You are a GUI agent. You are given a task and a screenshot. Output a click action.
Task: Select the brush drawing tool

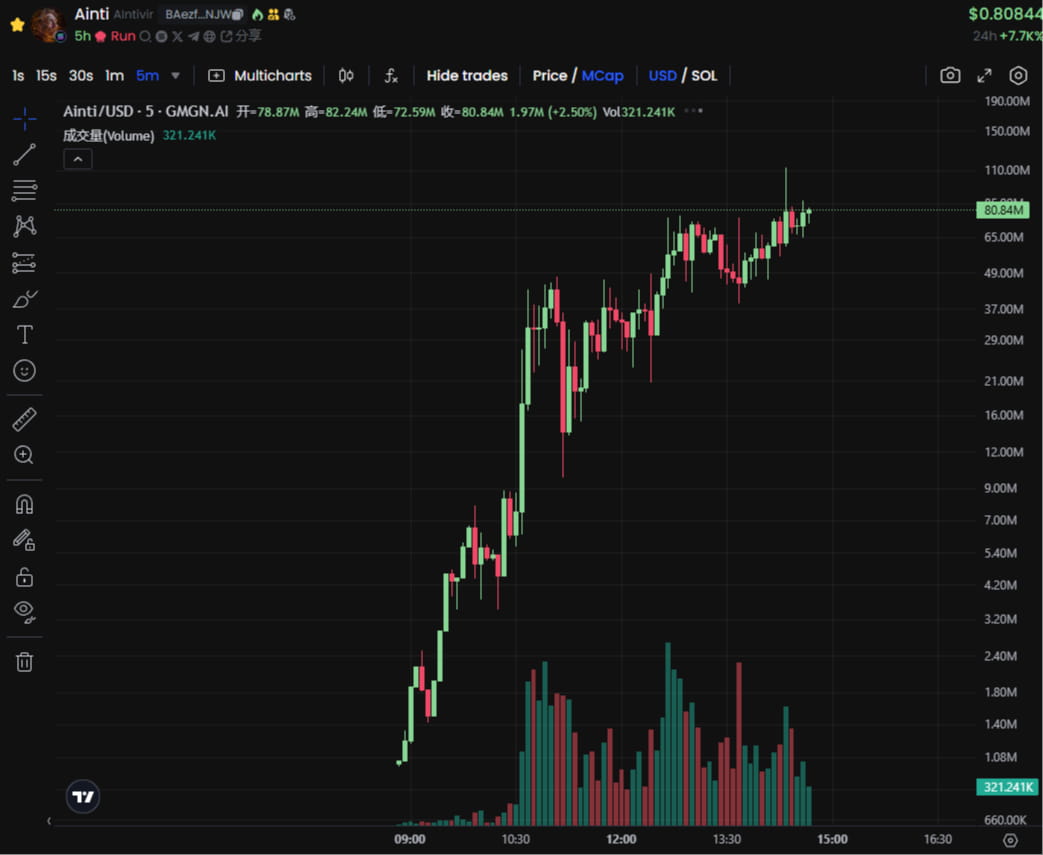click(x=23, y=299)
